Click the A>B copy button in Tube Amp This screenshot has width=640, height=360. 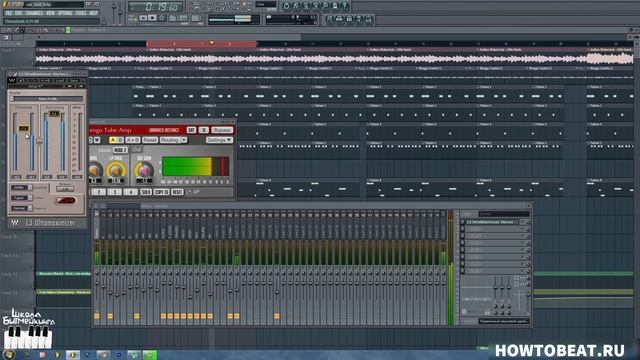[133, 140]
